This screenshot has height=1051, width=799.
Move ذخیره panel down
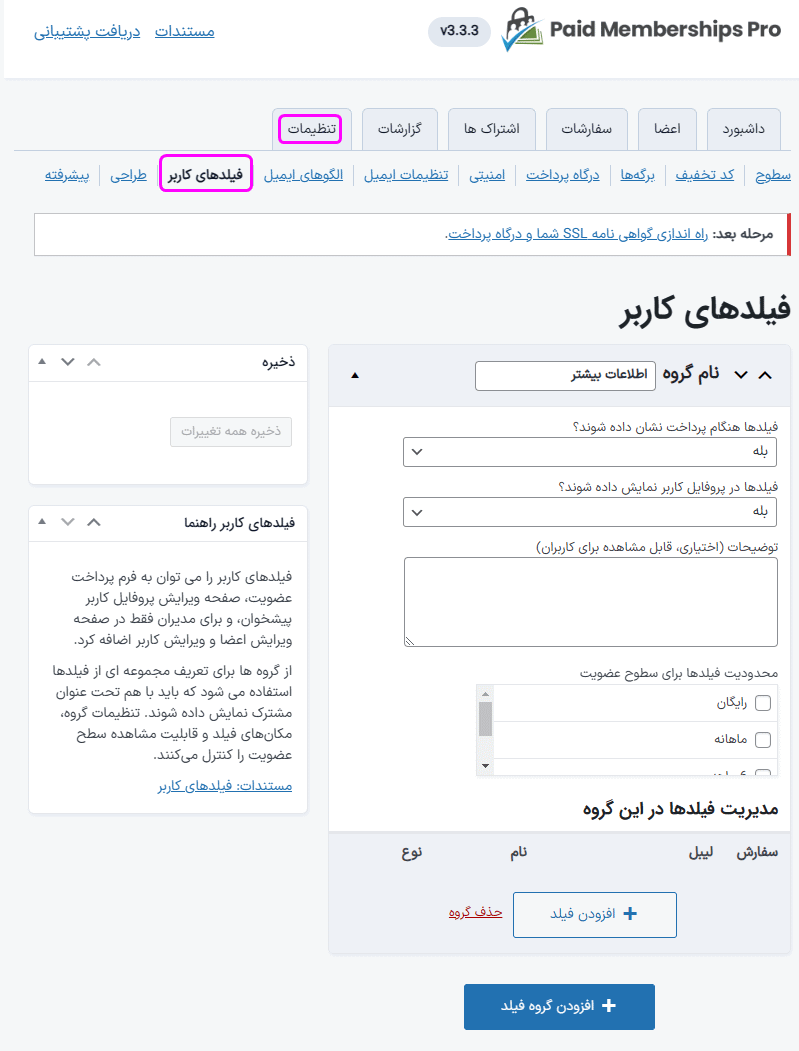[x=68, y=362]
